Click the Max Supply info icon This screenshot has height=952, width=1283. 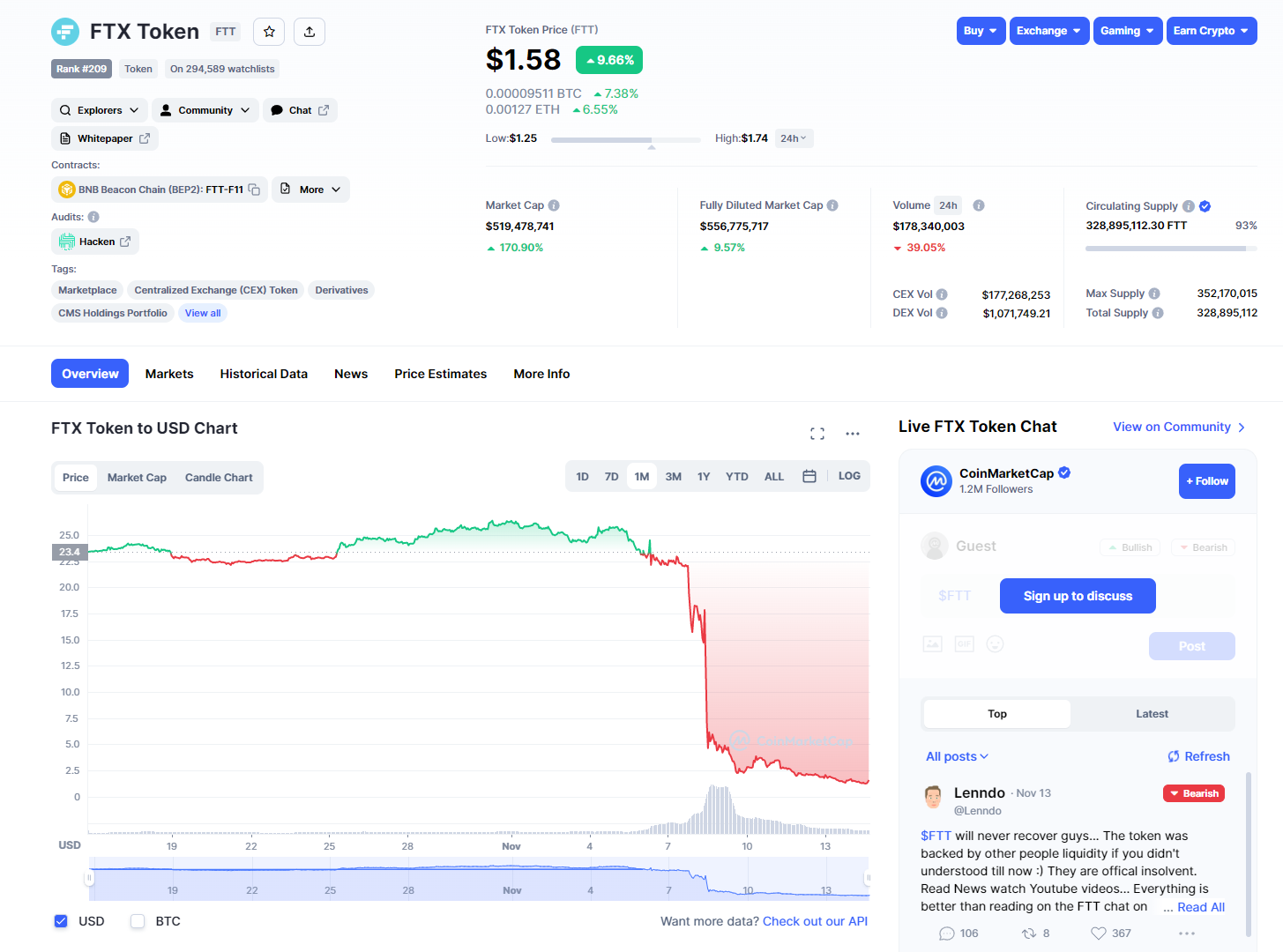pyautogui.click(x=1154, y=294)
